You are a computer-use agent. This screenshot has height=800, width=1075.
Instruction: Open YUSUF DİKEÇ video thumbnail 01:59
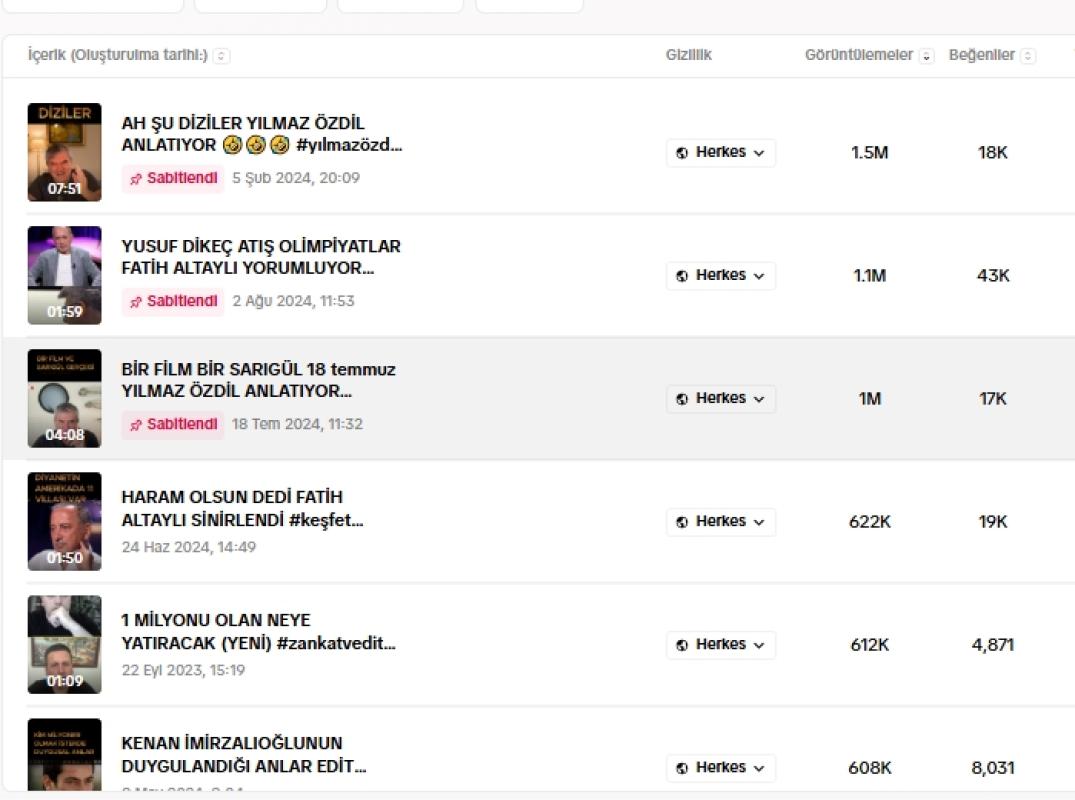point(64,275)
